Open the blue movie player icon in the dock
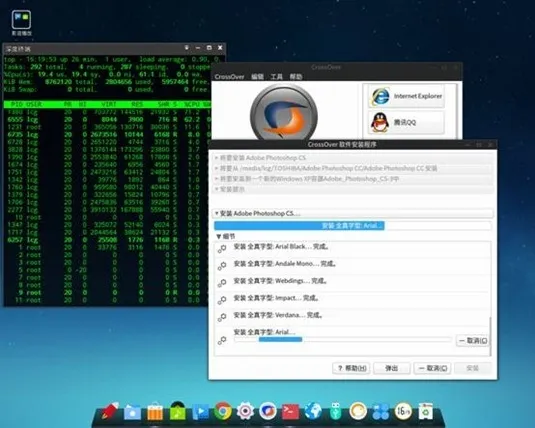This screenshot has height=428, width=535. (201, 412)
